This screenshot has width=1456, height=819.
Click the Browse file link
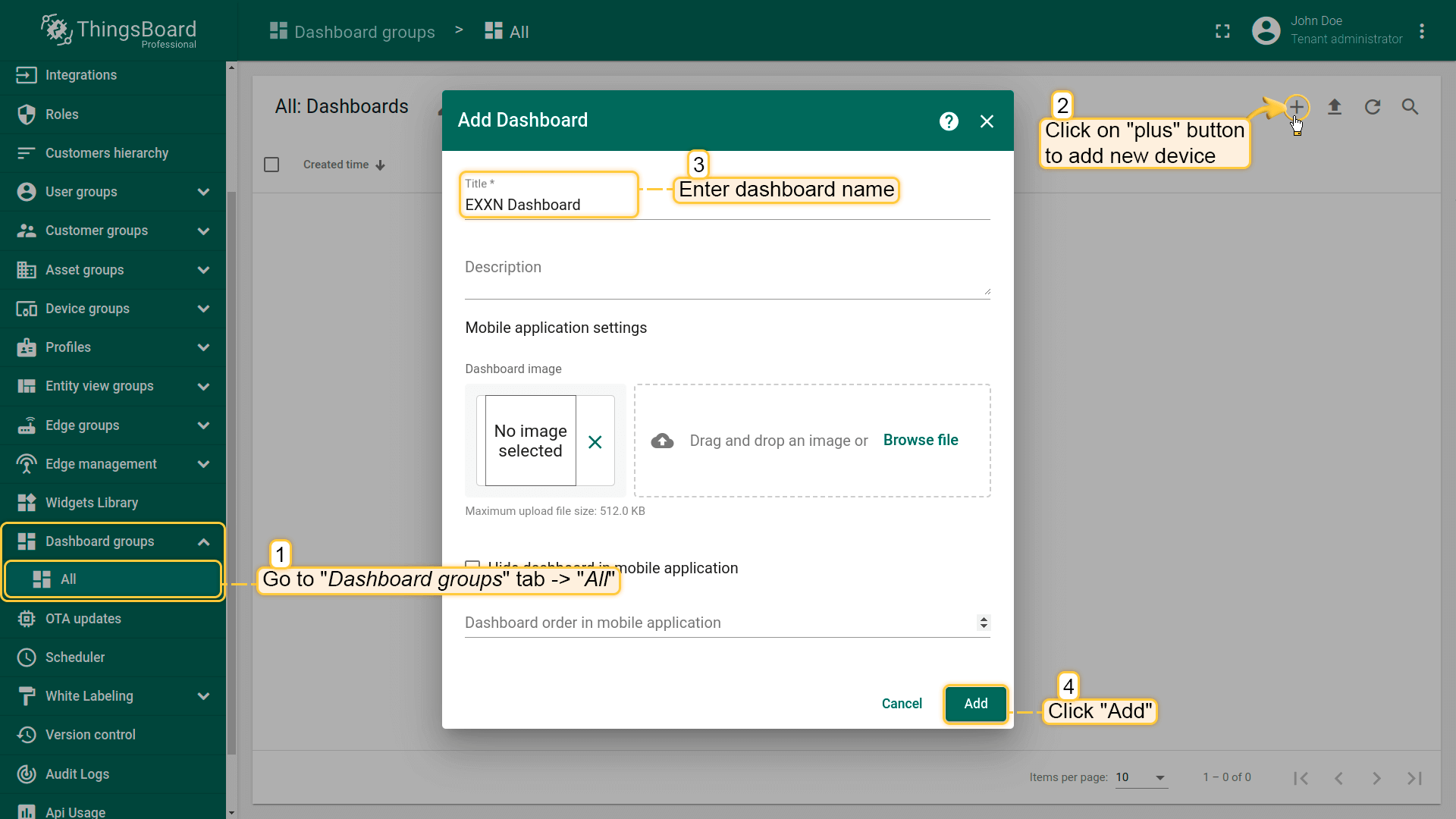point(921,440)
